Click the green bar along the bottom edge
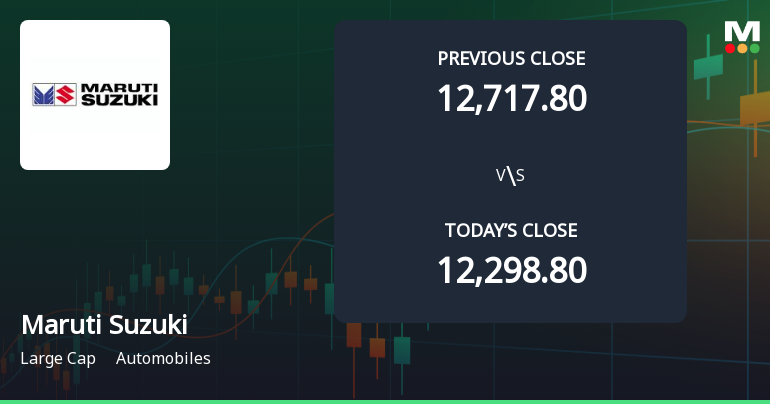The image size is (770, 404). [x=385, y=401]
